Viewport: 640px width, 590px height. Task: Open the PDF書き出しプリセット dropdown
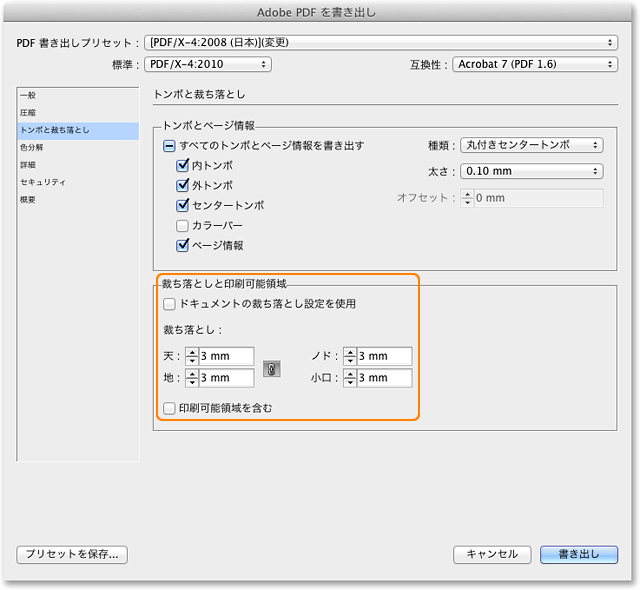pos(380,43)
